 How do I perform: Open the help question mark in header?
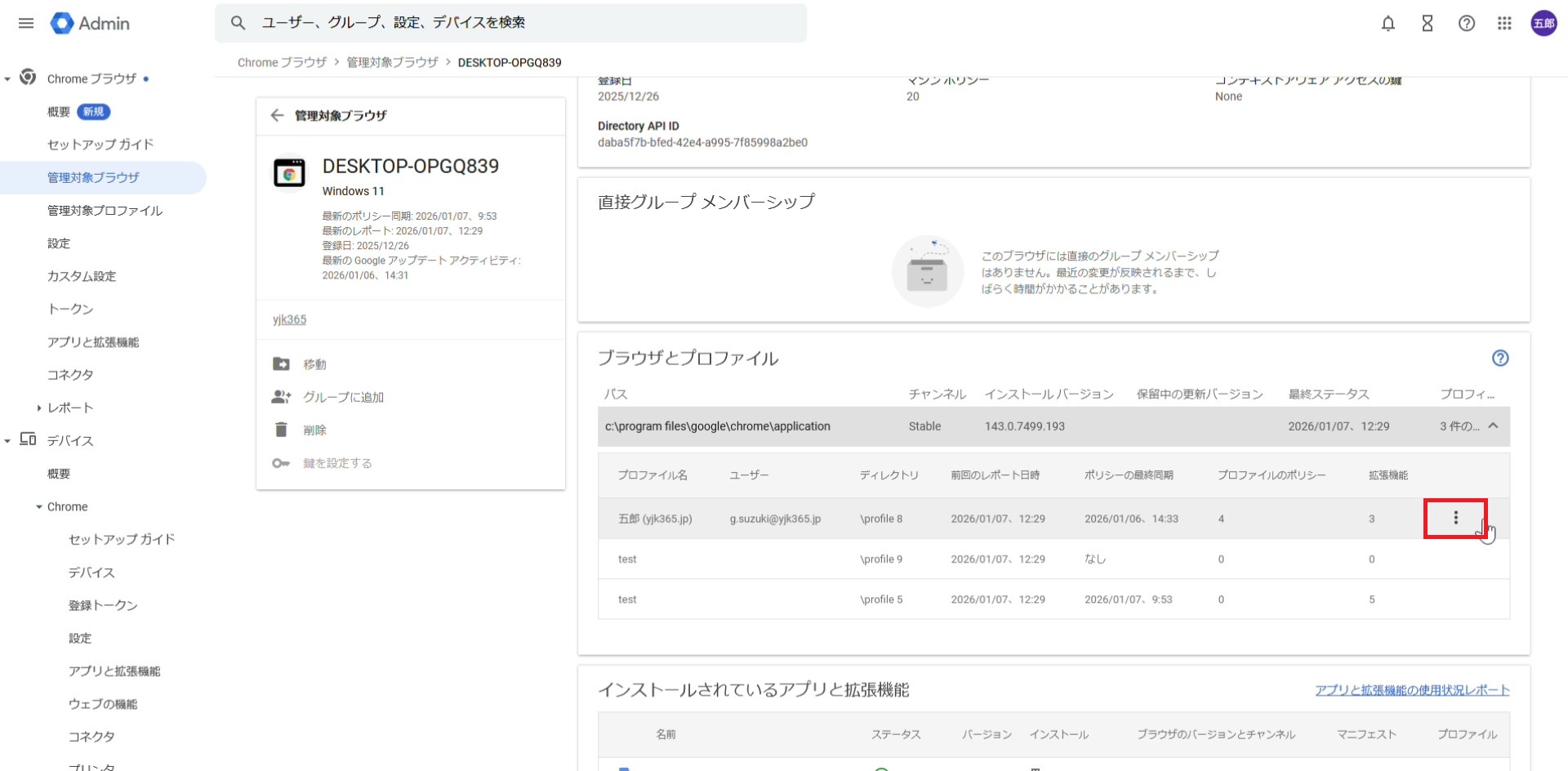(1466, 23)
